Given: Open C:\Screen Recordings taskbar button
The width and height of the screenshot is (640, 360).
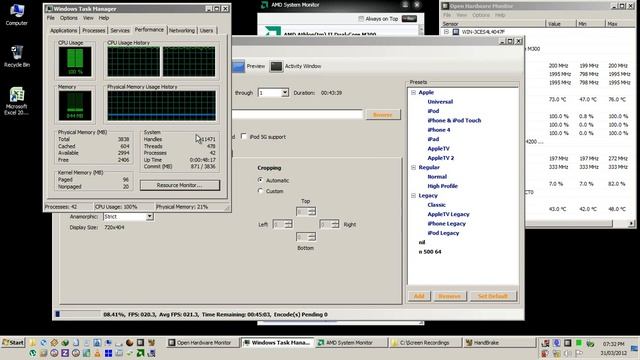Looking at the screenshot, I should click(424, 343).
